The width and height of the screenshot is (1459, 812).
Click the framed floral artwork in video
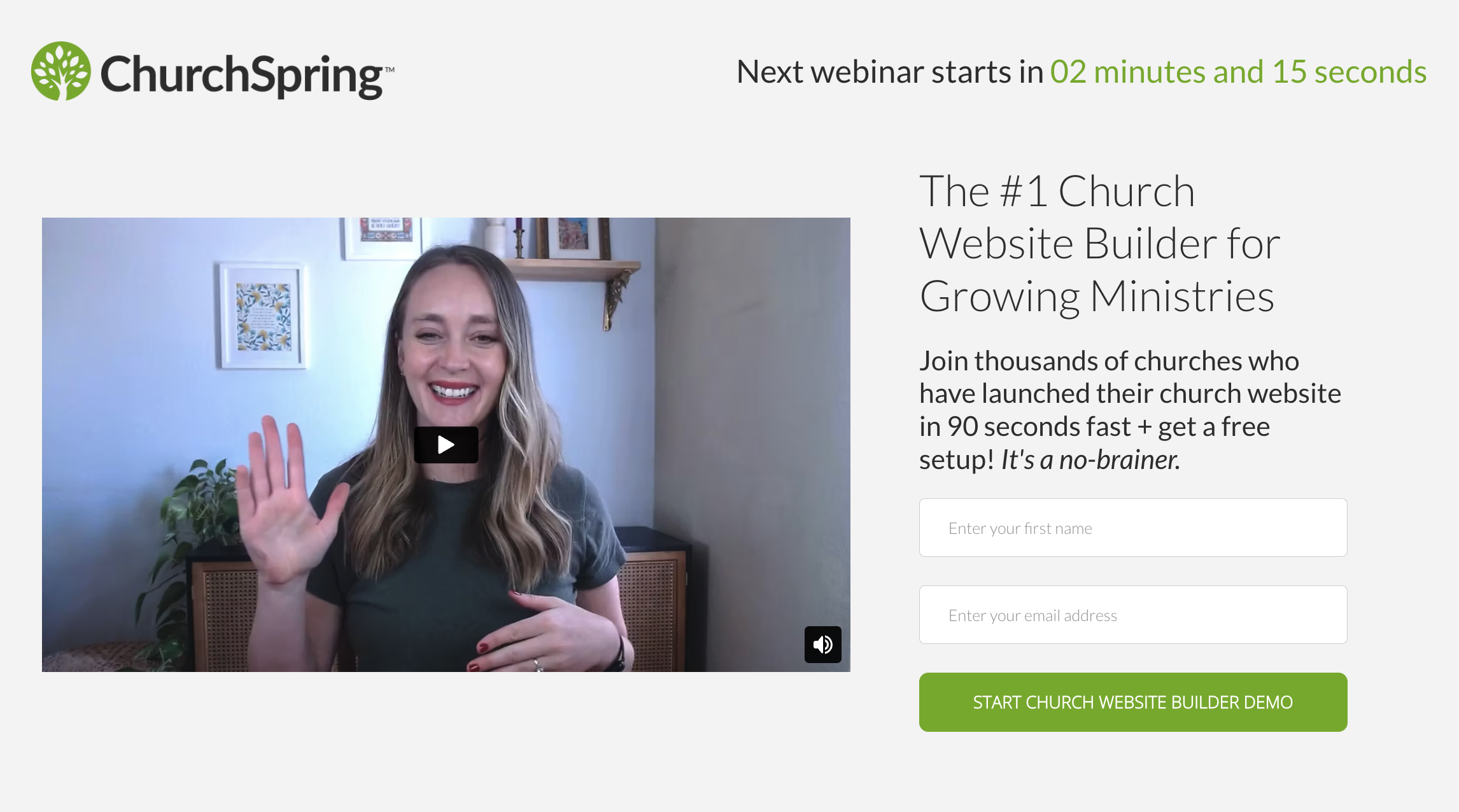coord(263,316)
